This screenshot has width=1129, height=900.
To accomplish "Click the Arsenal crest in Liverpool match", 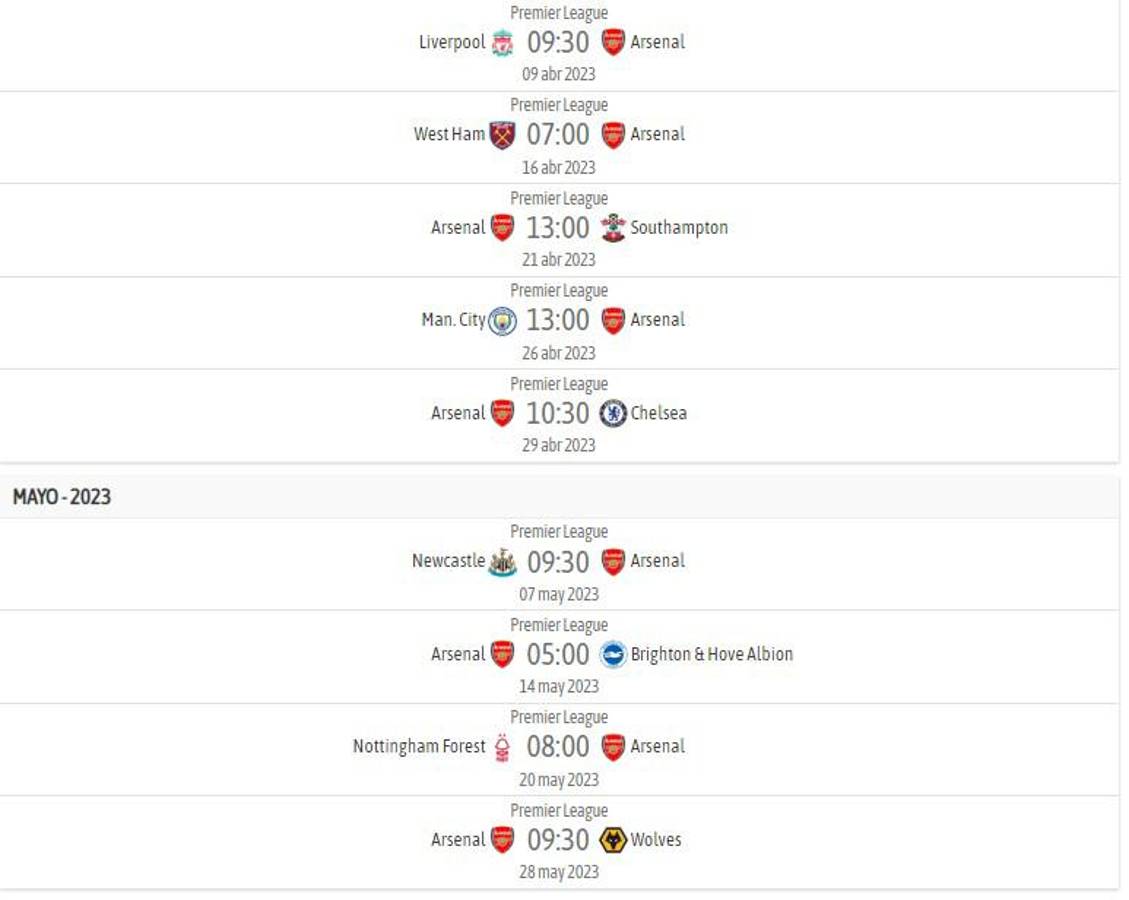I will point(613,43).
